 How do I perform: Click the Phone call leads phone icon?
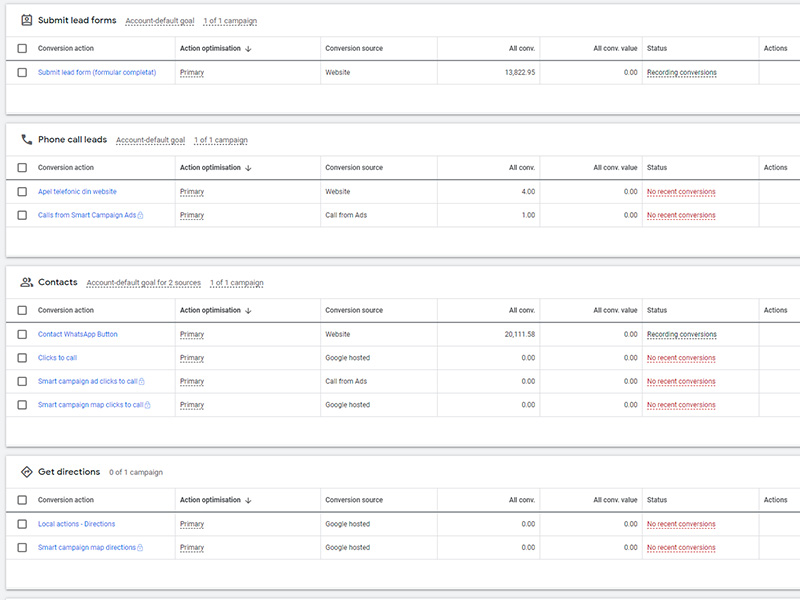pos(27,139)
